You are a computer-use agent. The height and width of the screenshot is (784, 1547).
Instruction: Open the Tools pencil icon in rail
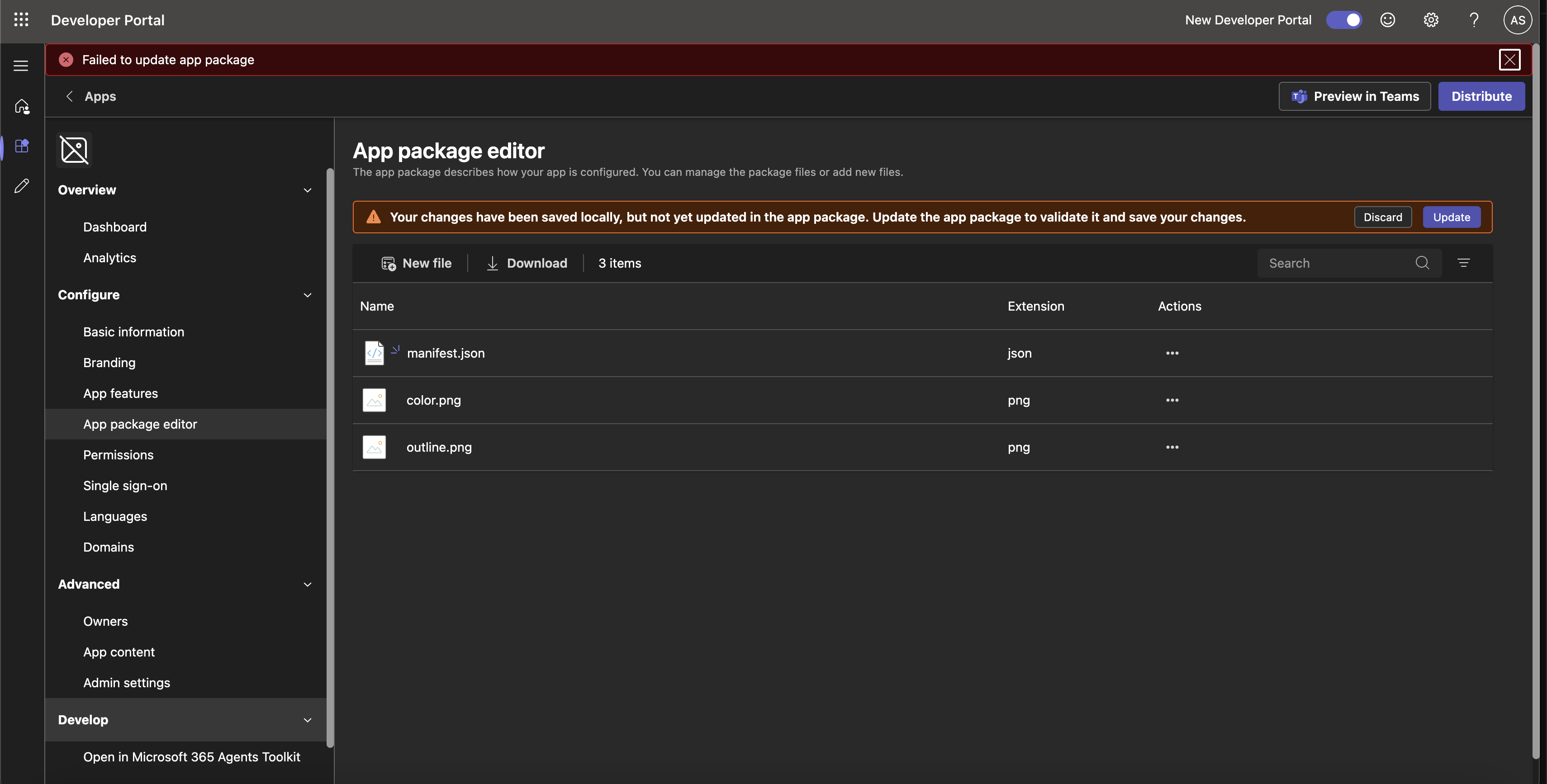coord(22,186)
